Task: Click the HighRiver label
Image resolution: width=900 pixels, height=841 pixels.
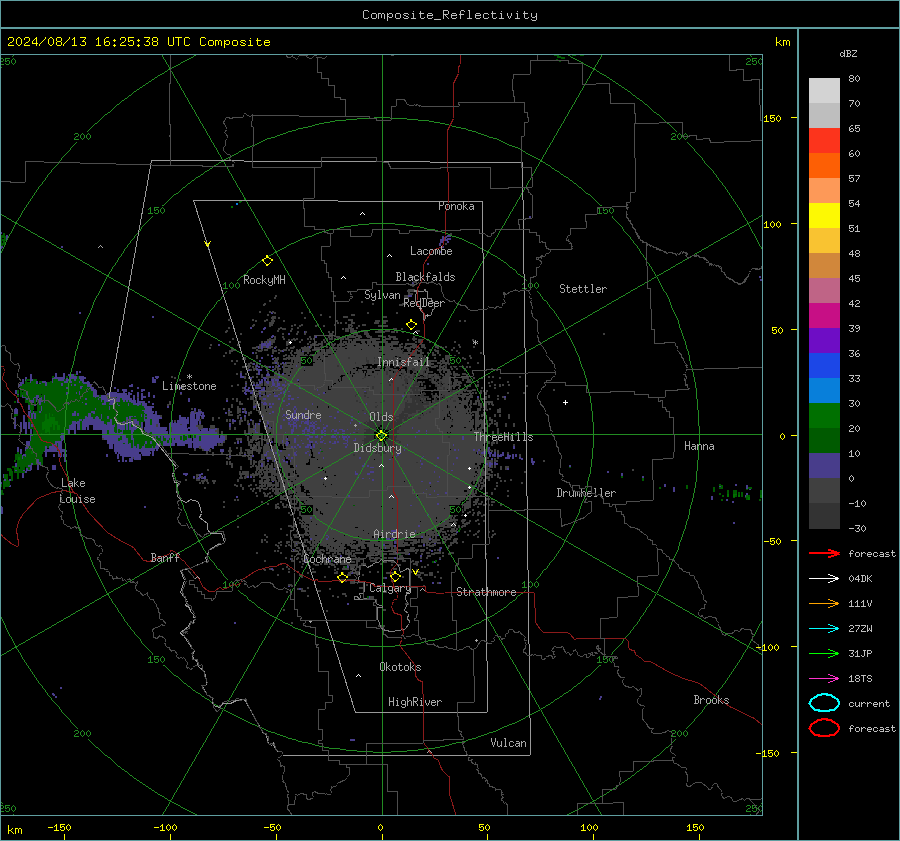Action: coord(415,702)
